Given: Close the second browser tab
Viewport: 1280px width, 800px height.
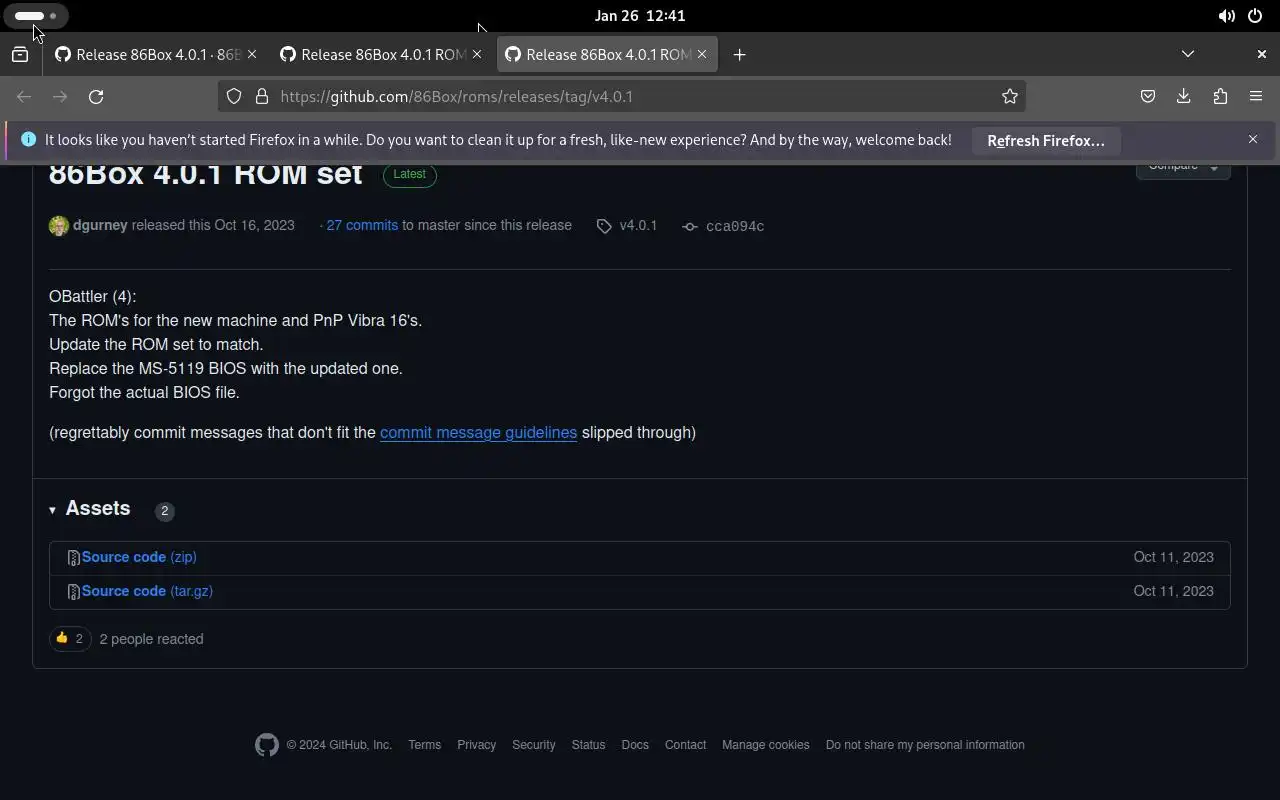Looking at the screenshot, I should [477, 55].
